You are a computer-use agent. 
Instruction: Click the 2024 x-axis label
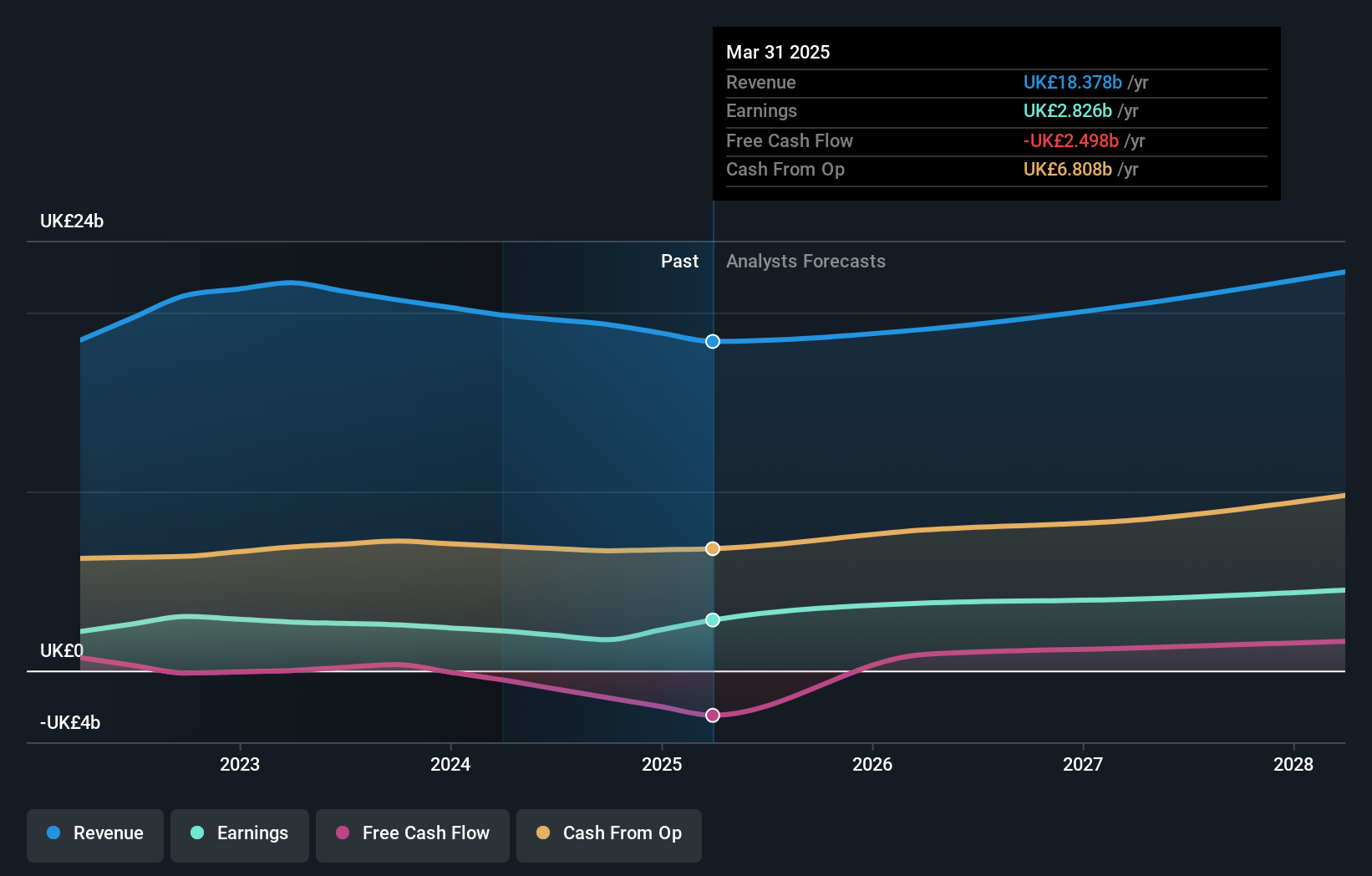(x=450, y=764)
